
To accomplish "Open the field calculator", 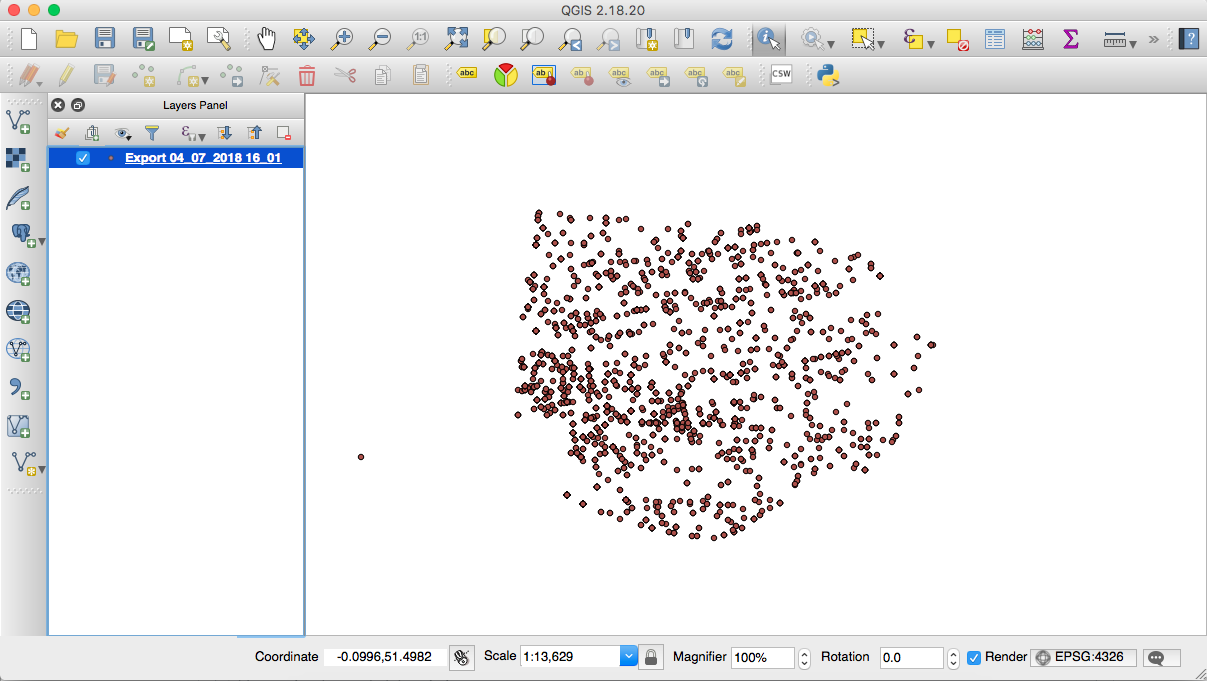I will click(x=1033, y=39).
